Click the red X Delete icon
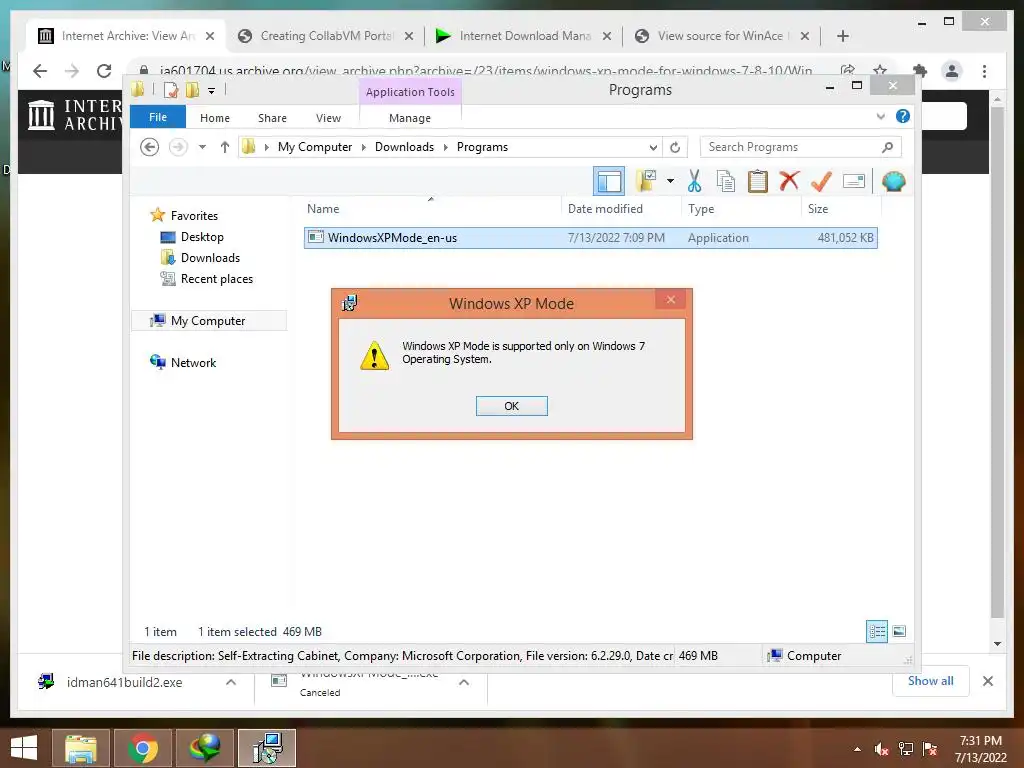Image resolution: width=1024 pixels, height=768 pixels. (789, 180)
